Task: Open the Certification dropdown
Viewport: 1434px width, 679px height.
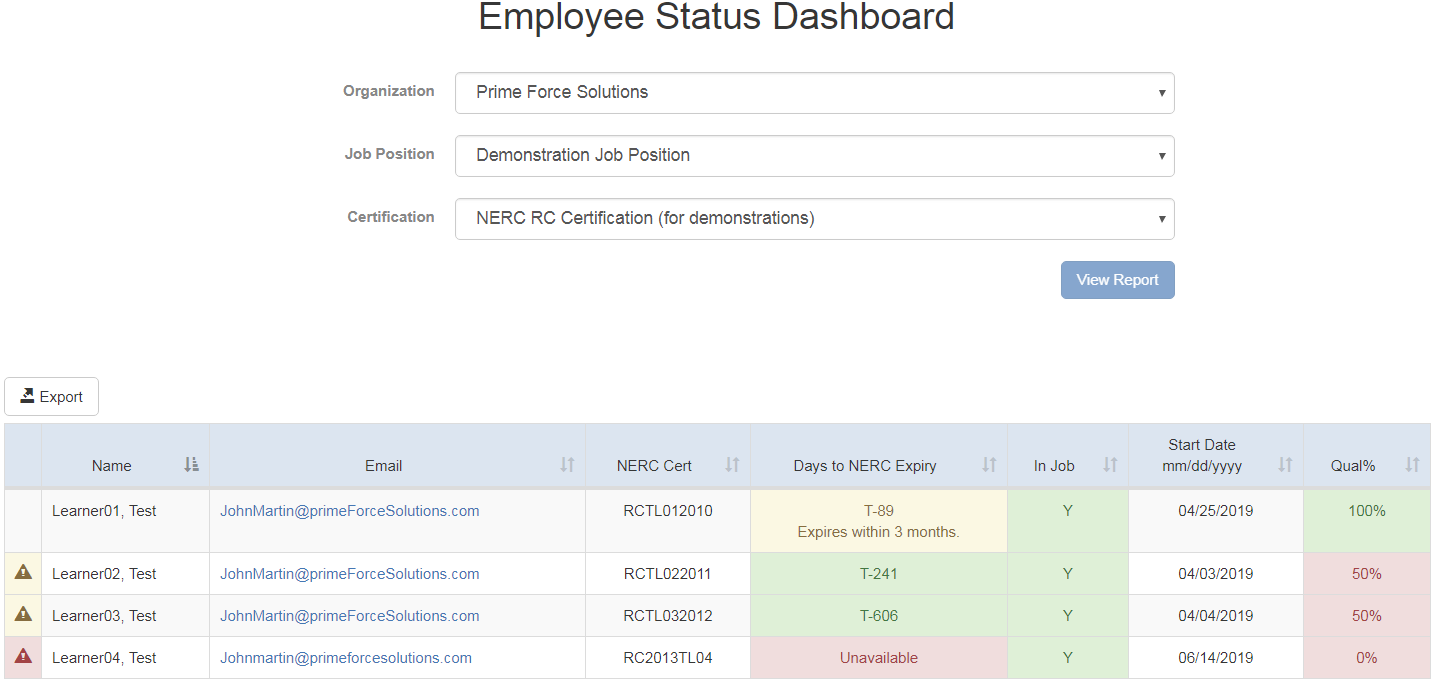Action: click(814, 219)
